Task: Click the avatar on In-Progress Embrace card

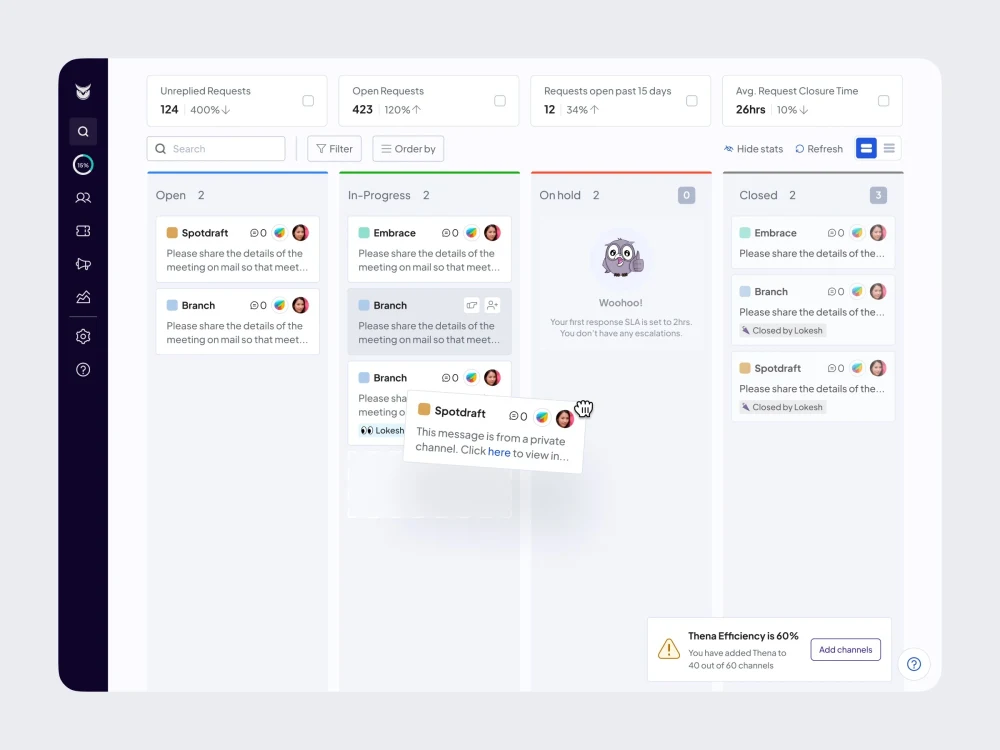Action: (492, 233)
